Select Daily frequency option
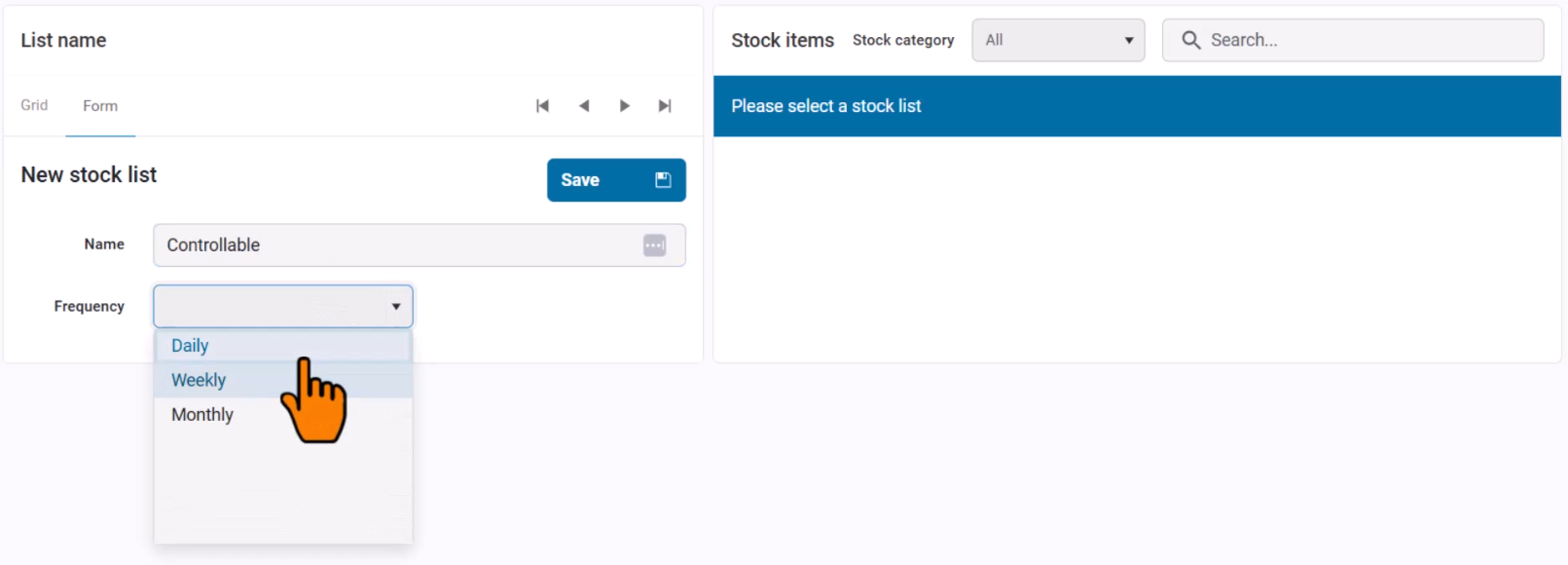1568x565 pixels. coord(191,346)
